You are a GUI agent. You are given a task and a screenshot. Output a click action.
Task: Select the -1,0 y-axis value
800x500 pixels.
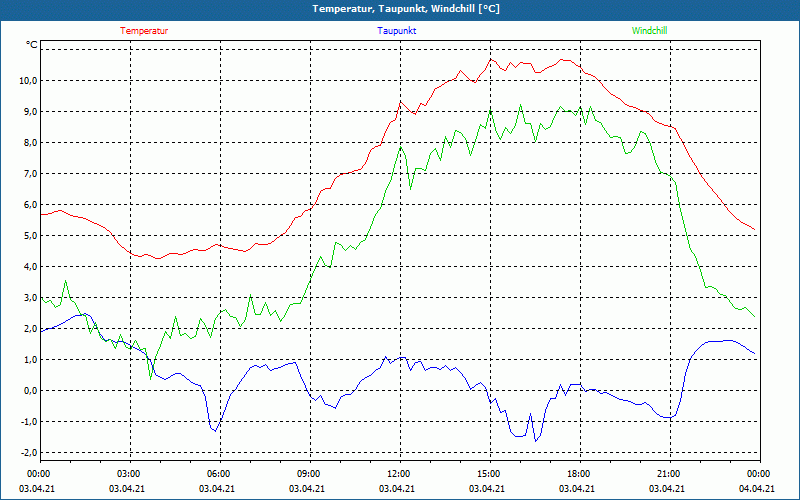pyautogui.click(x=29, y=422)
